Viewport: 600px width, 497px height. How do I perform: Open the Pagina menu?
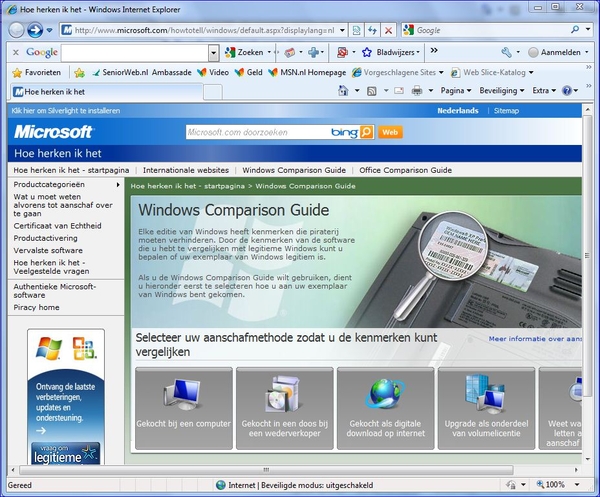tap(456, 91)
